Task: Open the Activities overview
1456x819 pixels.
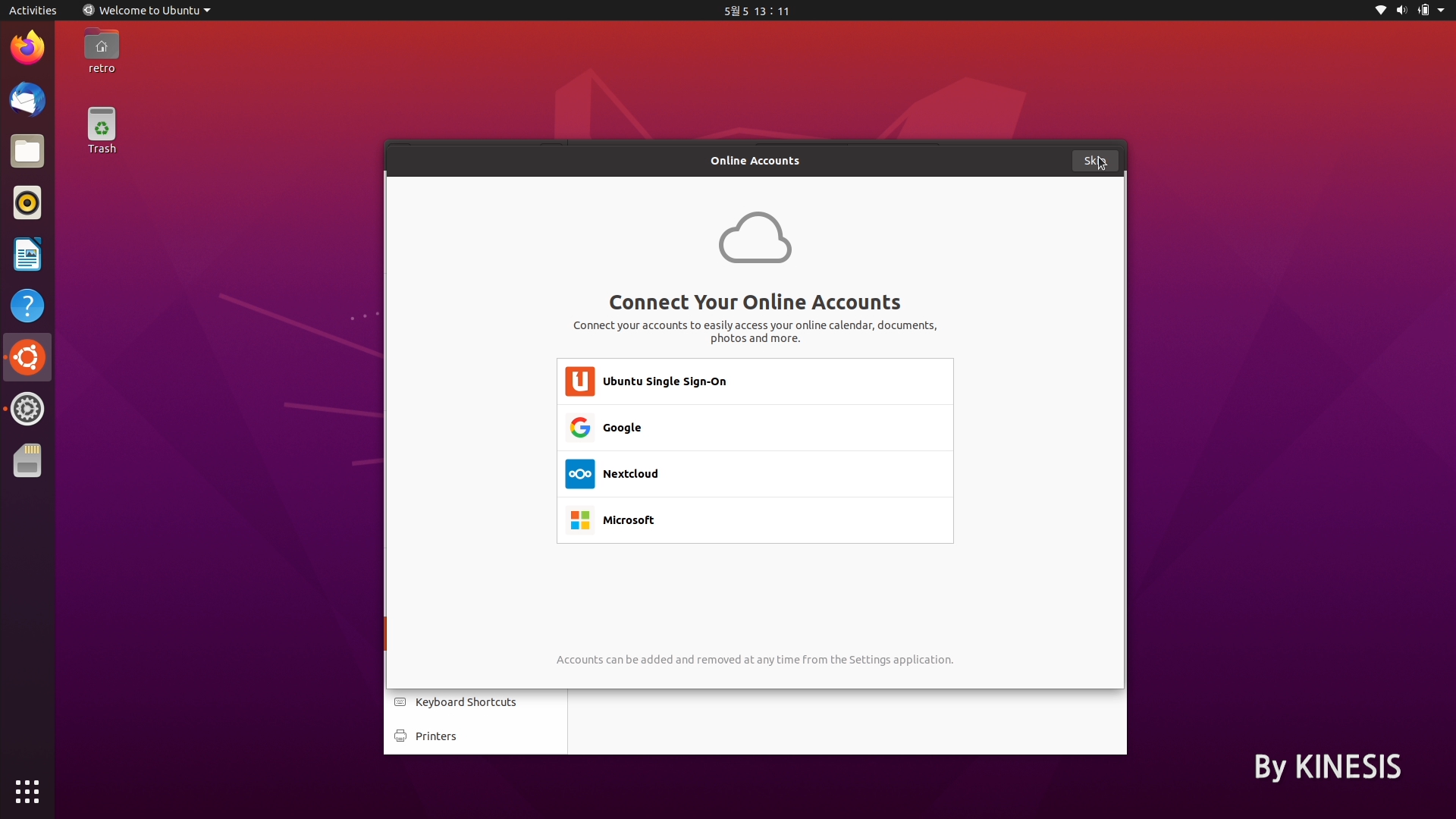Action: [x=33, y=11]
